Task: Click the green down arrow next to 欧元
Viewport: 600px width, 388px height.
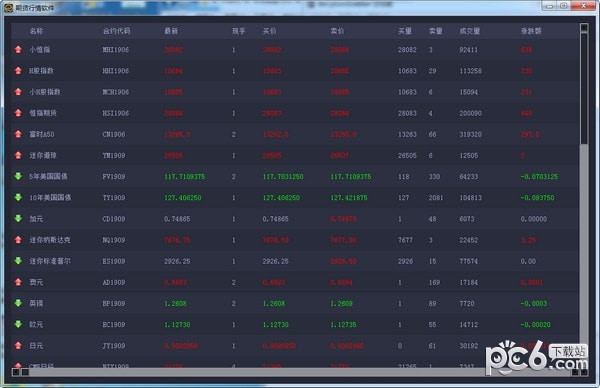Action: pyautogui.click(x=18, y=324)
